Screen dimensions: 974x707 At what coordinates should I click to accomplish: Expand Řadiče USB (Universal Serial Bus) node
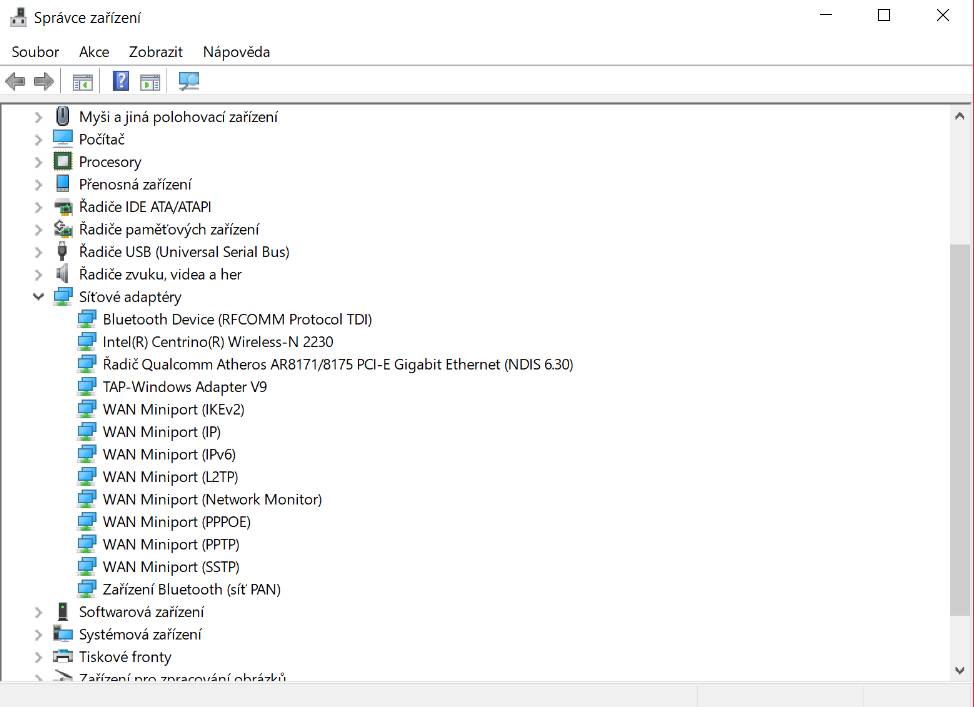click(39, 252)
